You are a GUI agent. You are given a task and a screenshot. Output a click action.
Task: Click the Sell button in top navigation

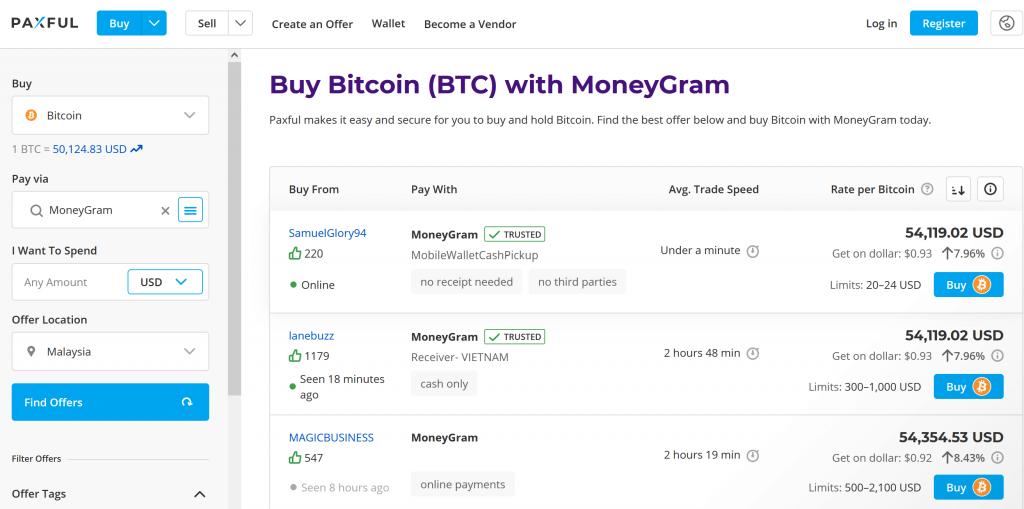[207, 24]
